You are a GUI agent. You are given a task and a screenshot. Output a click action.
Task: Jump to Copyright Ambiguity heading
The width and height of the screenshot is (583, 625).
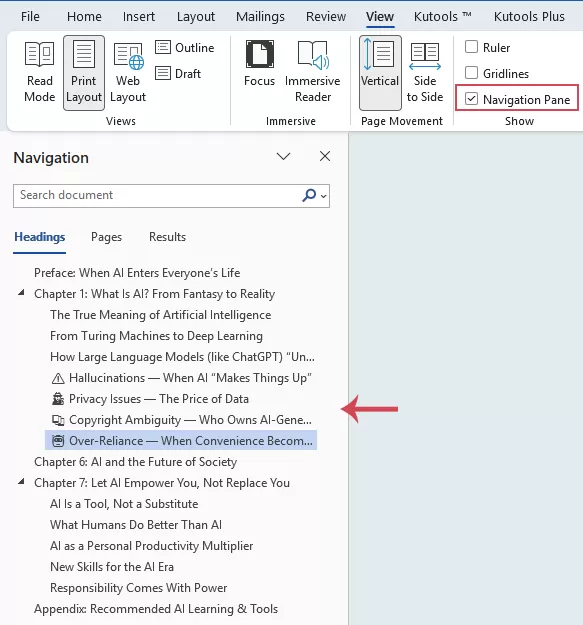click(182, 420)
